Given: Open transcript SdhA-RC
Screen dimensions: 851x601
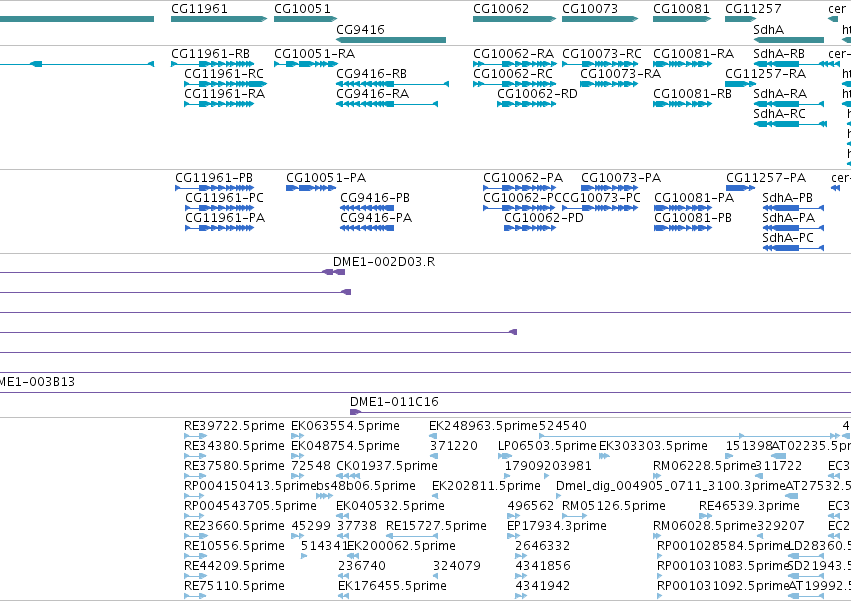Looking at the screenshot, I should tap(779, 113).
